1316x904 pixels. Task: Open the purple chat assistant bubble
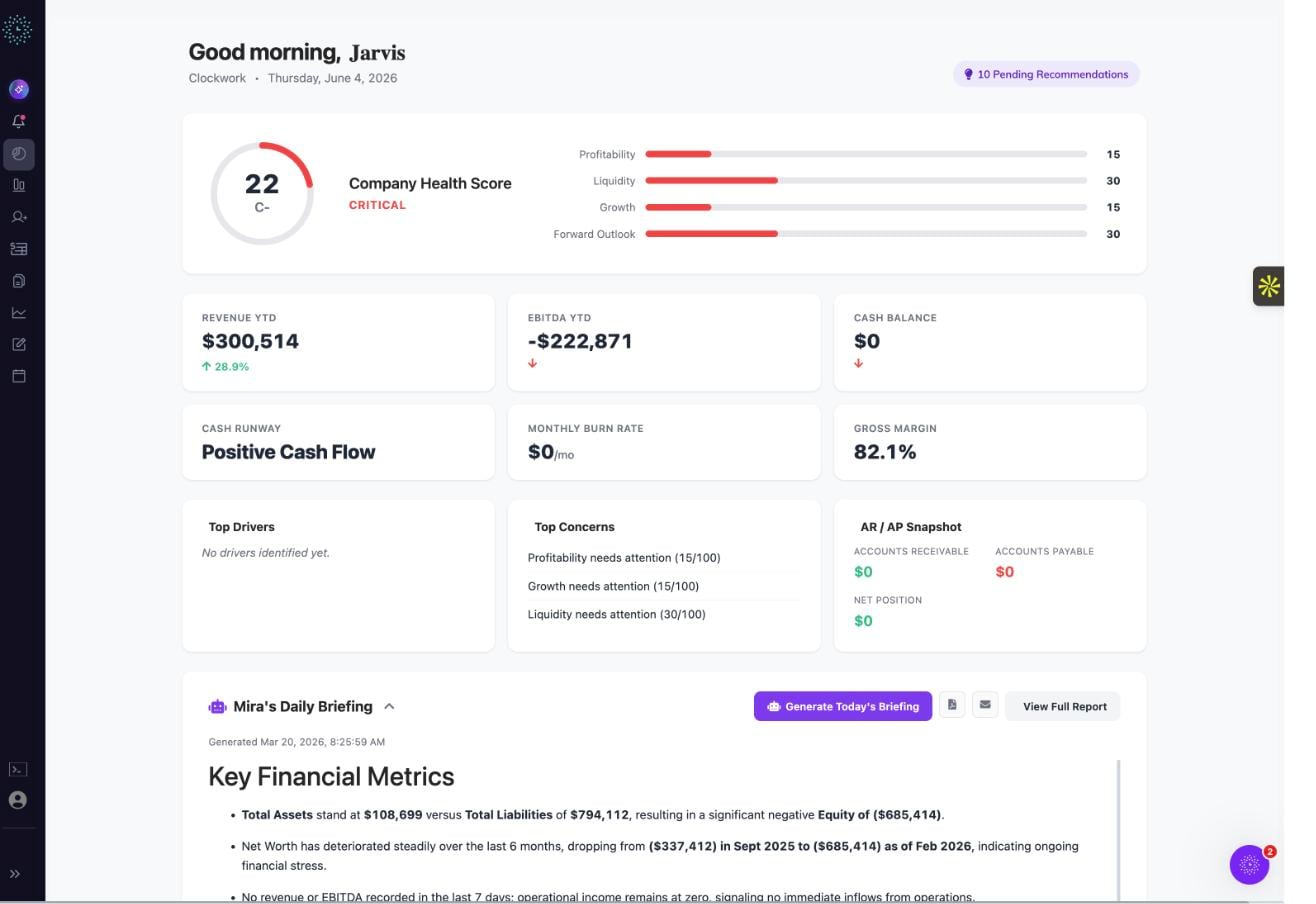[x=1249, y=865]
